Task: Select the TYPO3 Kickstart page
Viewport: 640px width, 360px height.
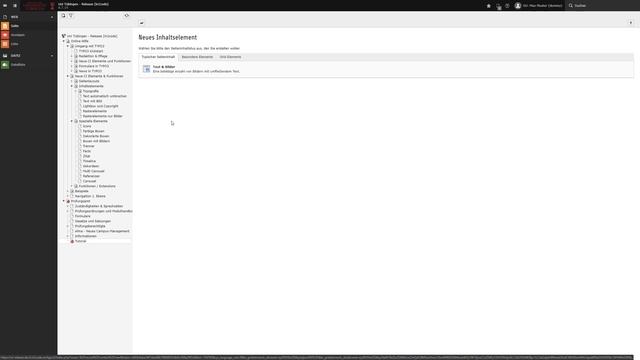Action: tap(91, 51)
